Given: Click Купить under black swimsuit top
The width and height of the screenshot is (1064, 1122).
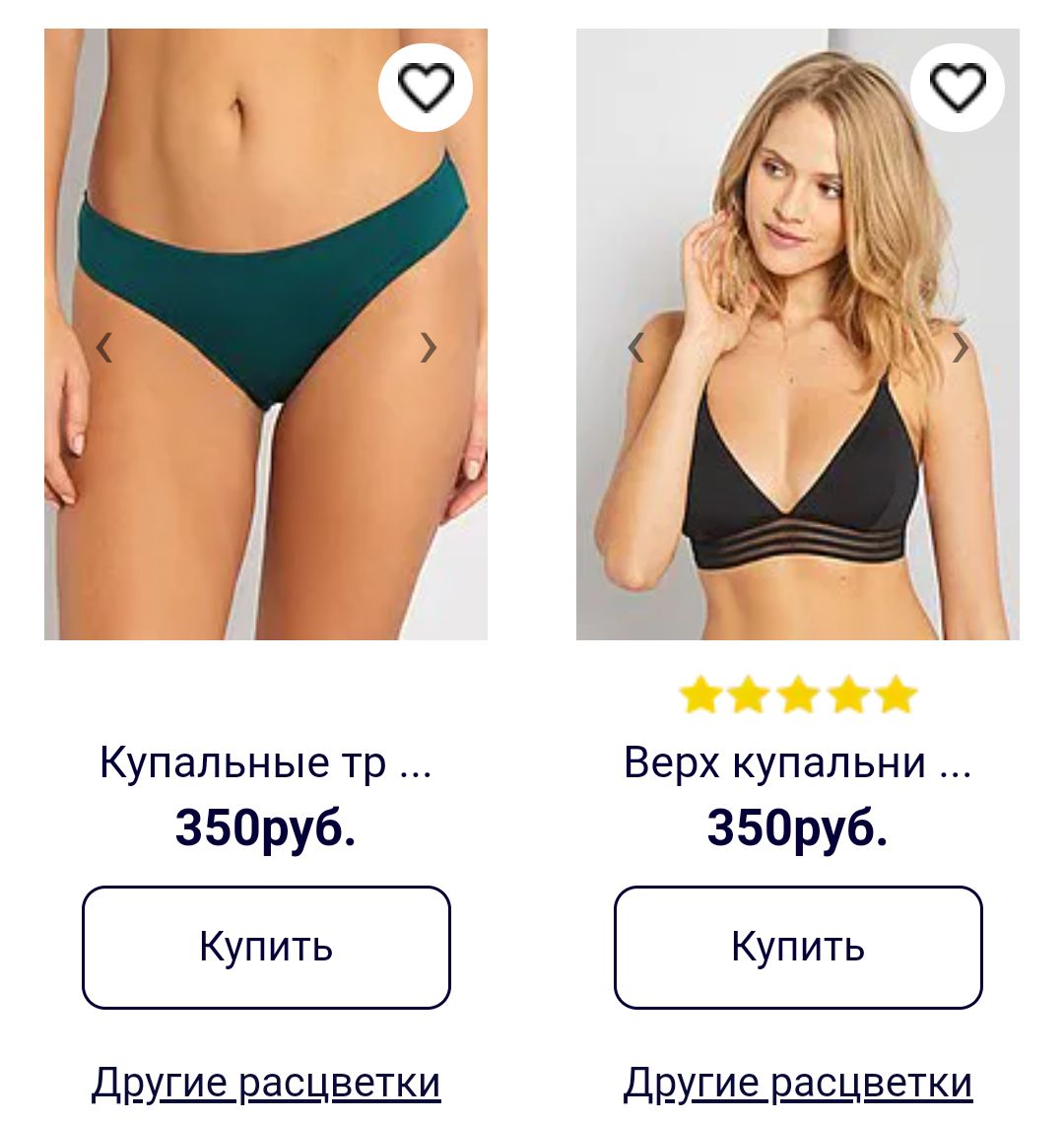Looking at the screenshot, I should [x=798, y=948].
